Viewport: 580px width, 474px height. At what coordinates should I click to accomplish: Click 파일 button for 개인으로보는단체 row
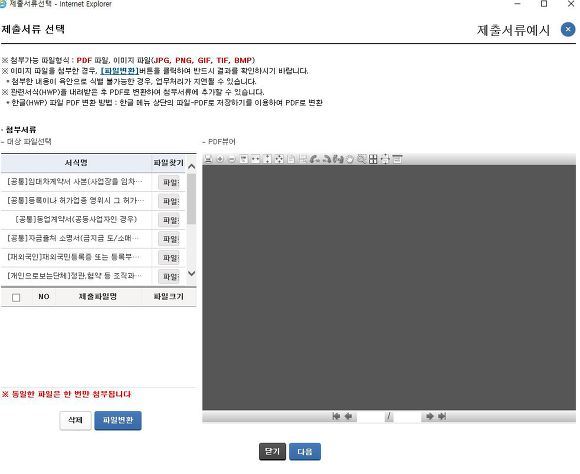coord(169,277)
